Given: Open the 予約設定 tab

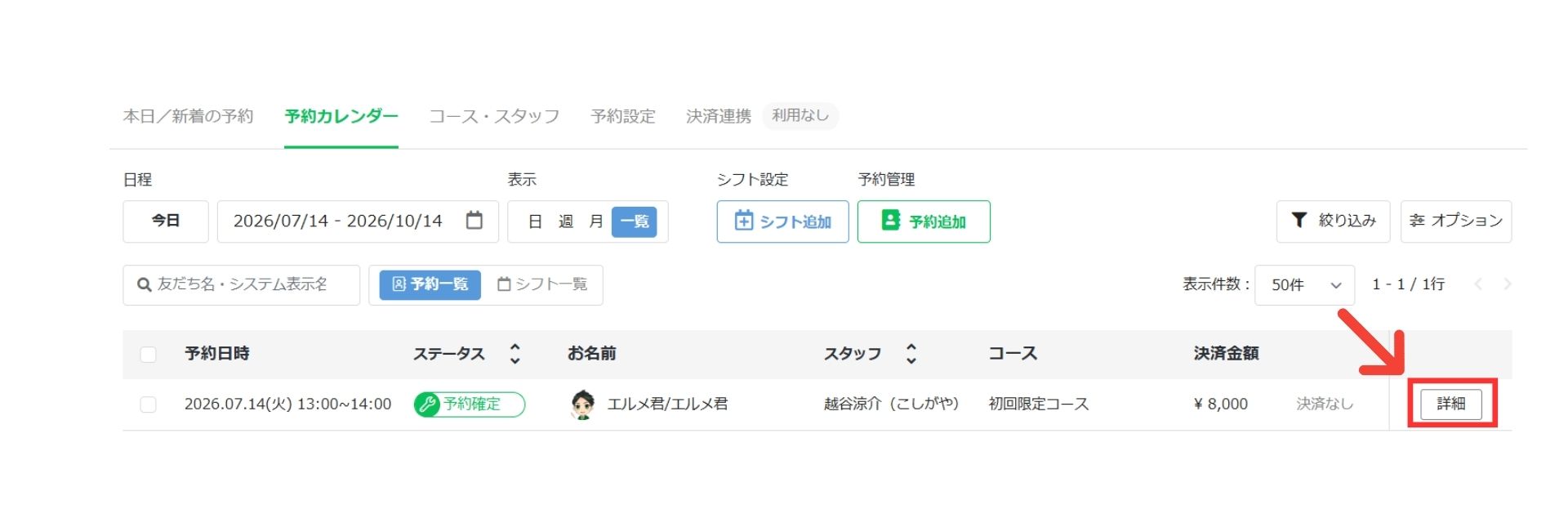Looking at the screenshot, I should point(623,116).
